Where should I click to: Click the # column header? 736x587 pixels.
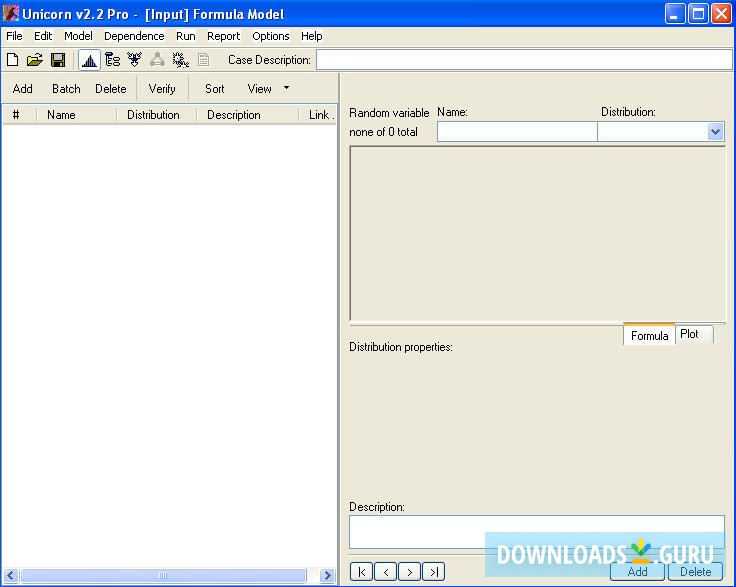[19, 115]
